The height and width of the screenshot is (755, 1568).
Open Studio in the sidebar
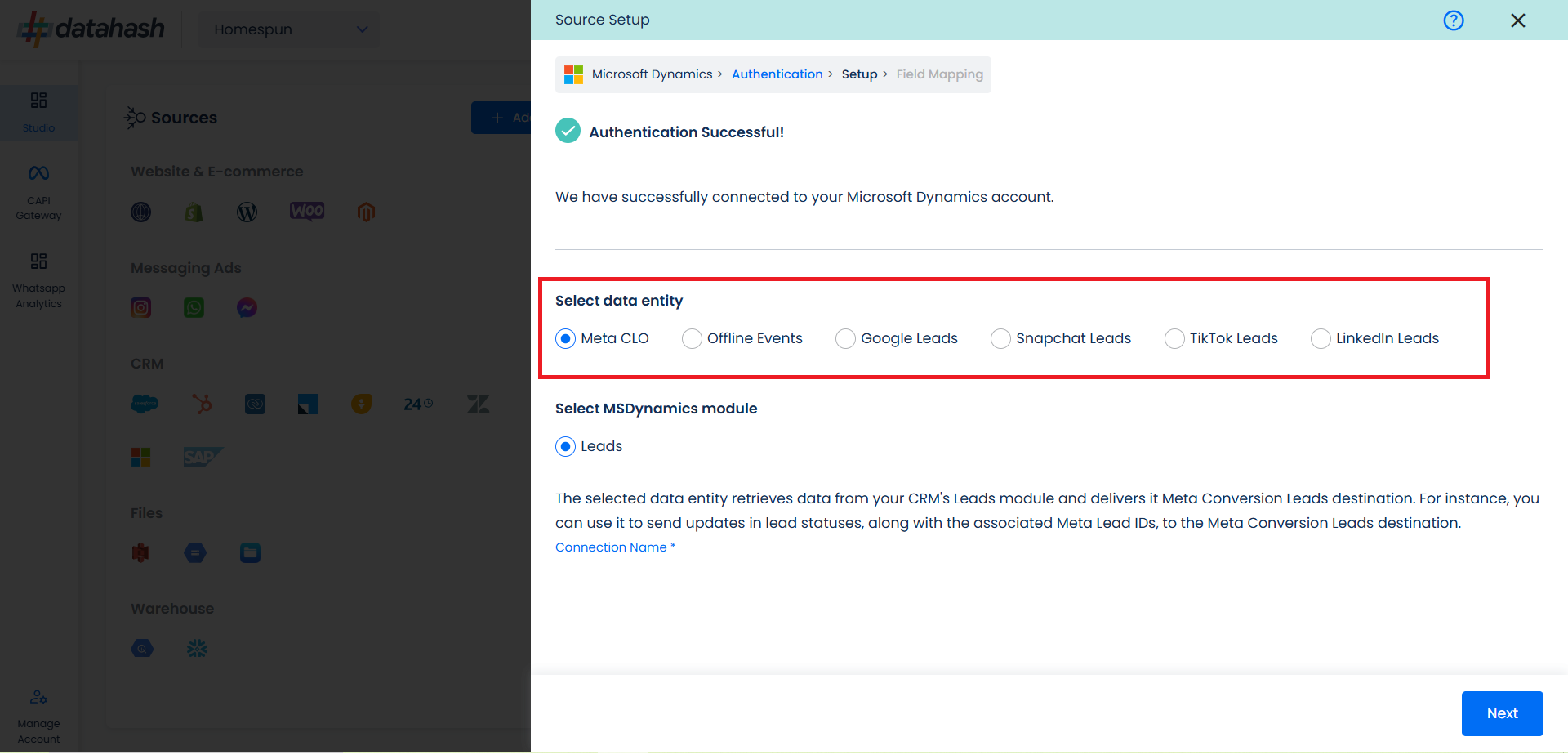coord(38,113)
